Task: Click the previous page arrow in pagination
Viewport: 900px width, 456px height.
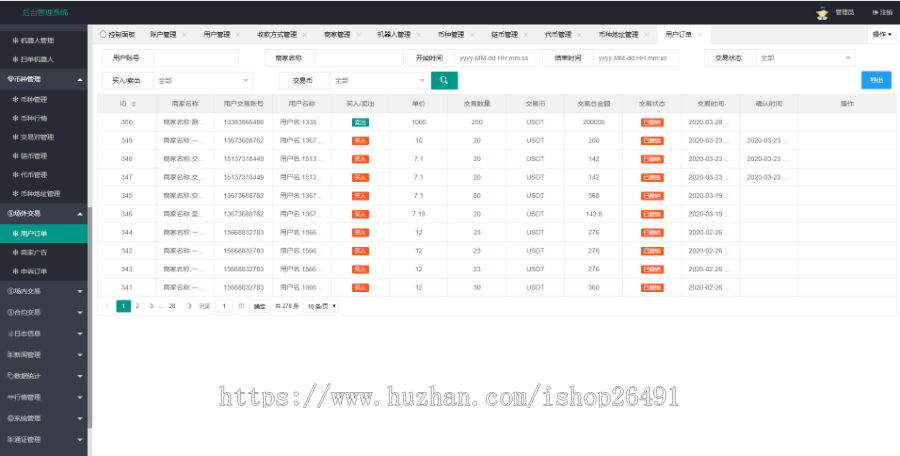Action: pos(107,306)
